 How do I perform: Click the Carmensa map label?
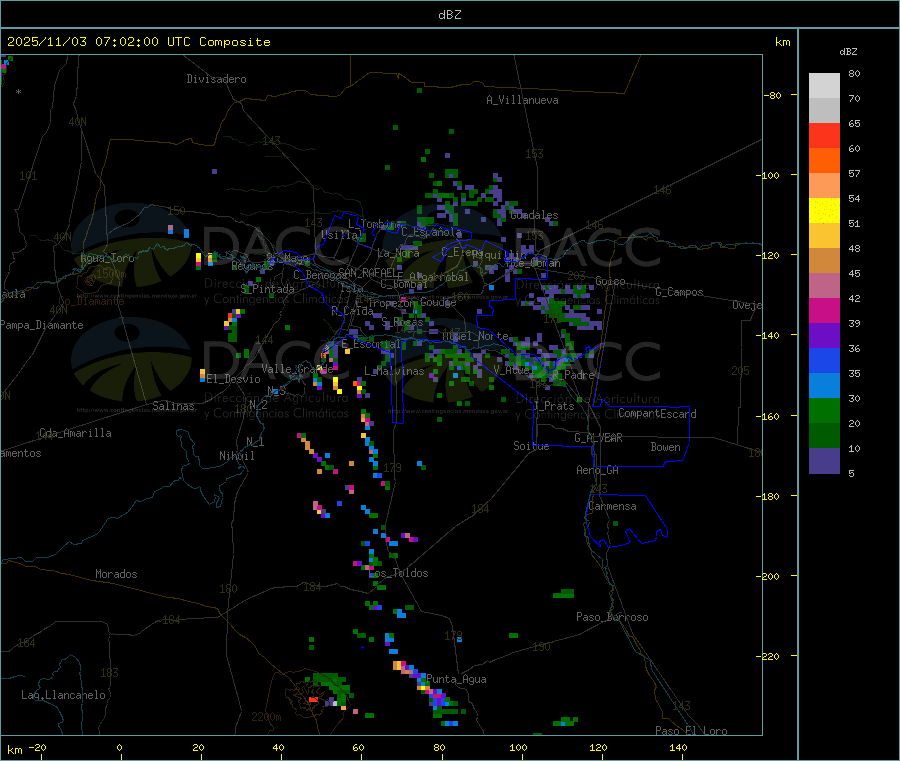[x=612, y=506]
